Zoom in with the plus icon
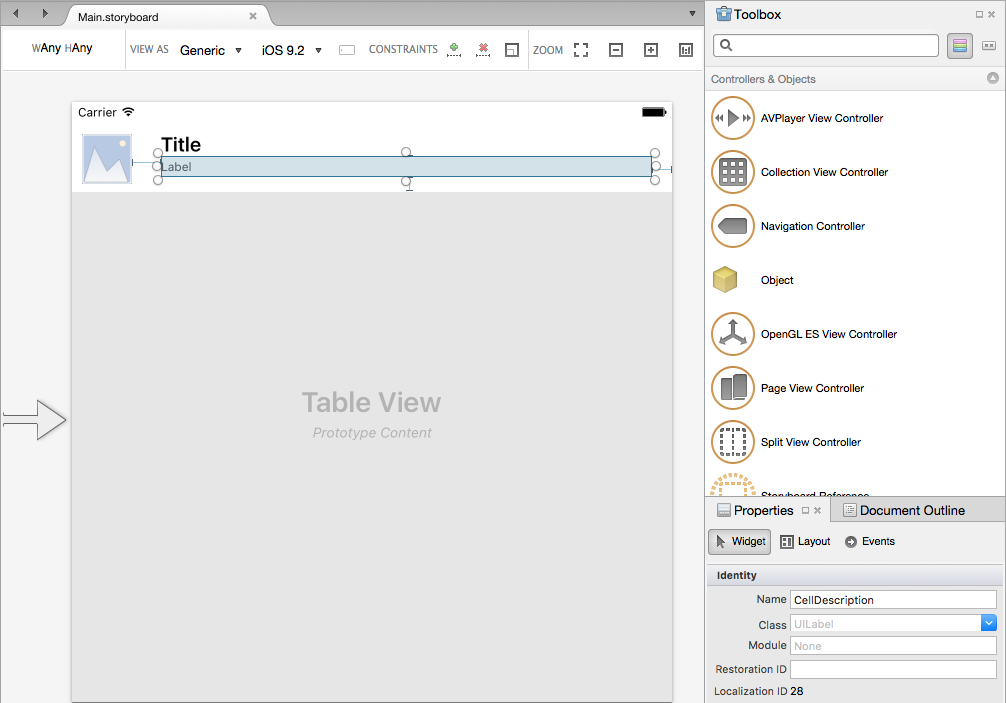 coord(651,50)
